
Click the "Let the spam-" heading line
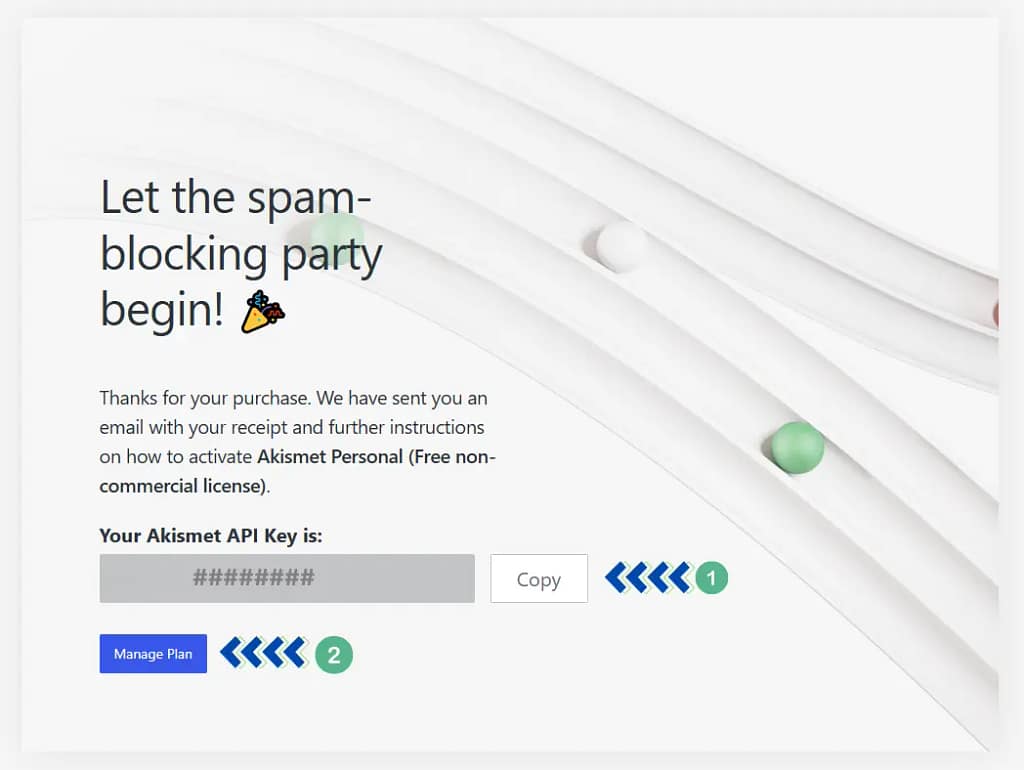[236, 198]
